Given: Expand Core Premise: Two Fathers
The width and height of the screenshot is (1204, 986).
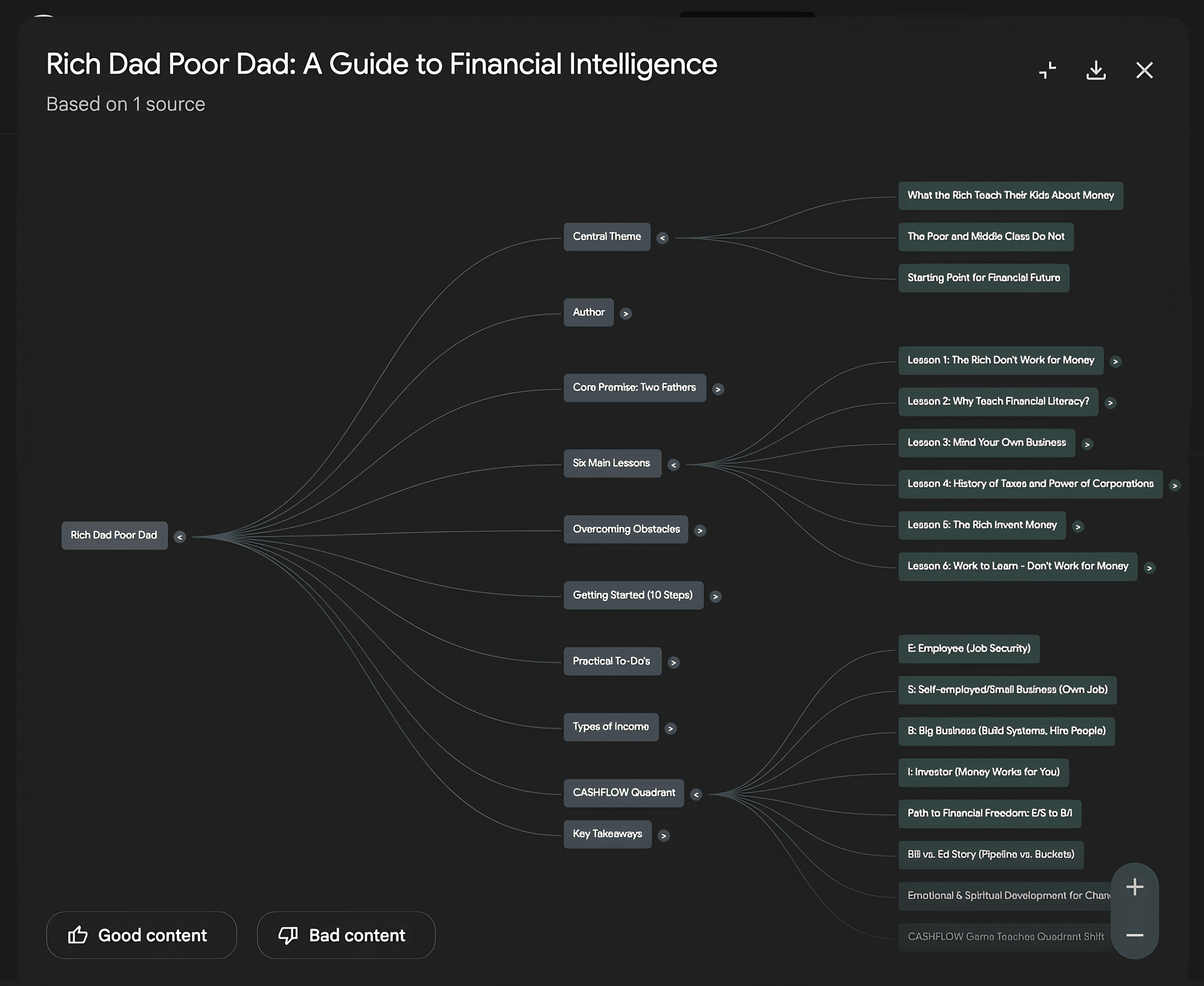Looking at the screenshot, I should pos(718,389).
